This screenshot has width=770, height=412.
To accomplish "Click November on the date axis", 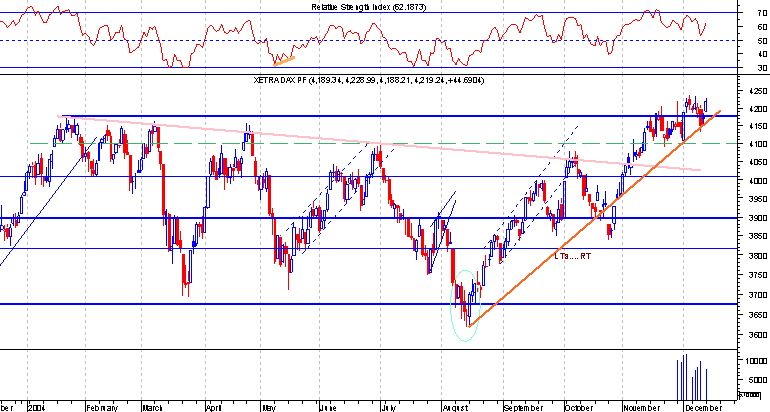I will [x=641, y=408].
